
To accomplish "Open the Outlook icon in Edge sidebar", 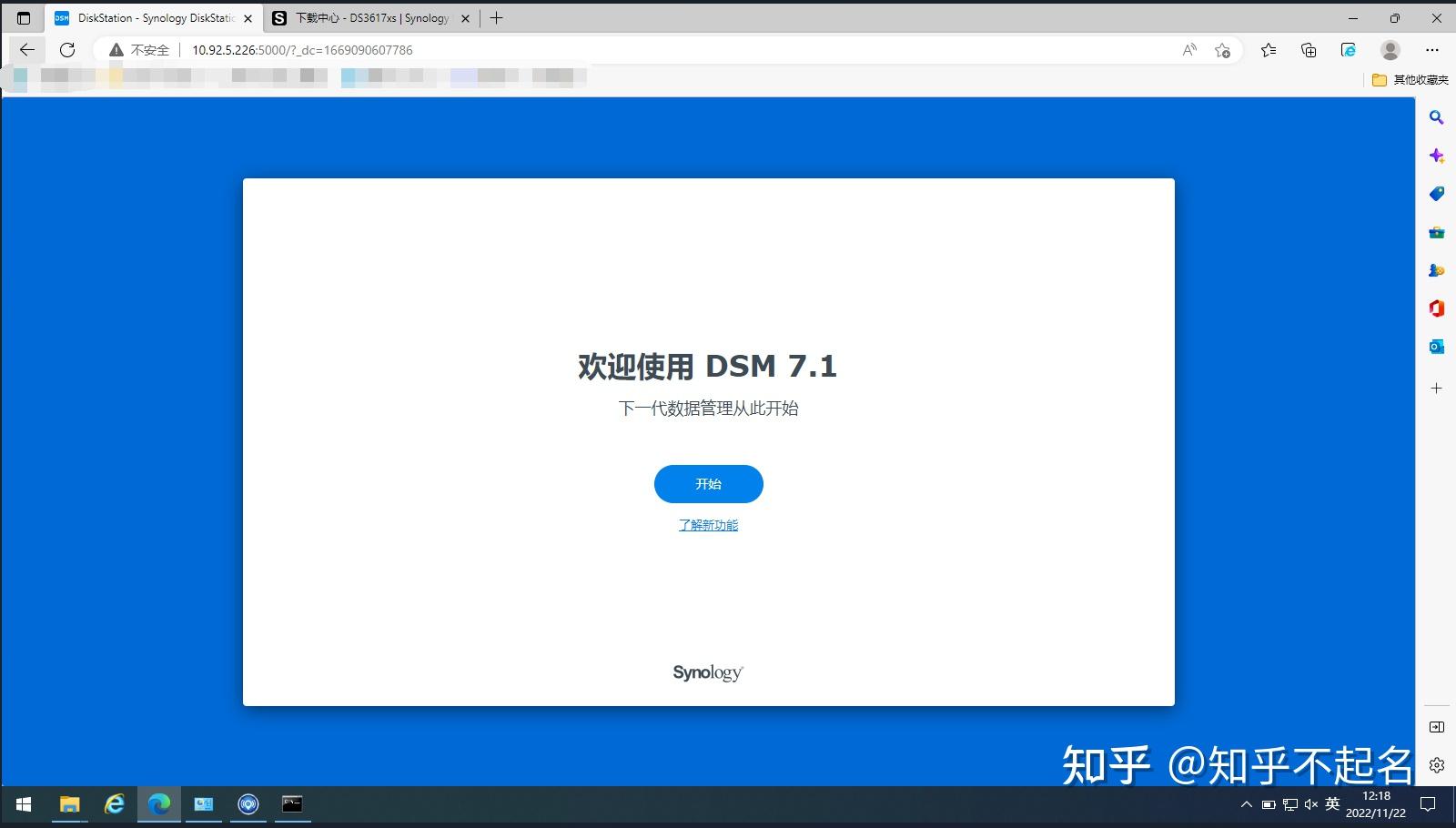I will pos(1435,347).
